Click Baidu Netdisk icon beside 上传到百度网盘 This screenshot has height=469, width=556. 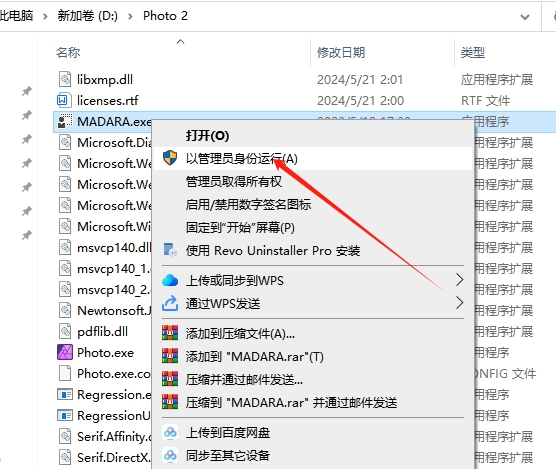[x=170, y=432]
